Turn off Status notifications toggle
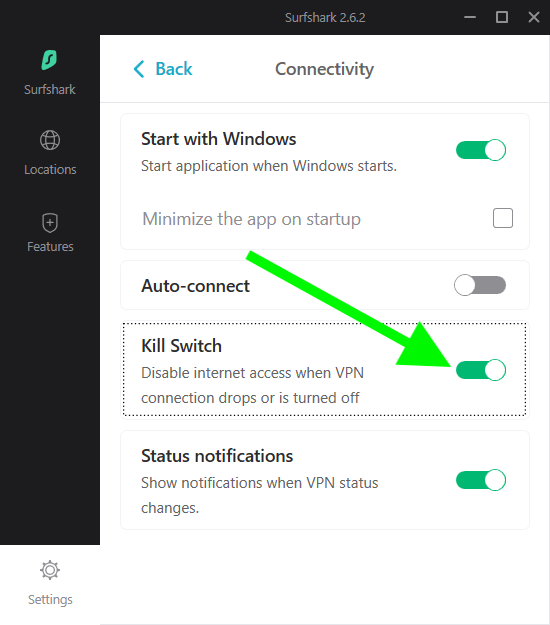Image resolution: width=550 pixels, height=625 pixels. coord(481,480)
